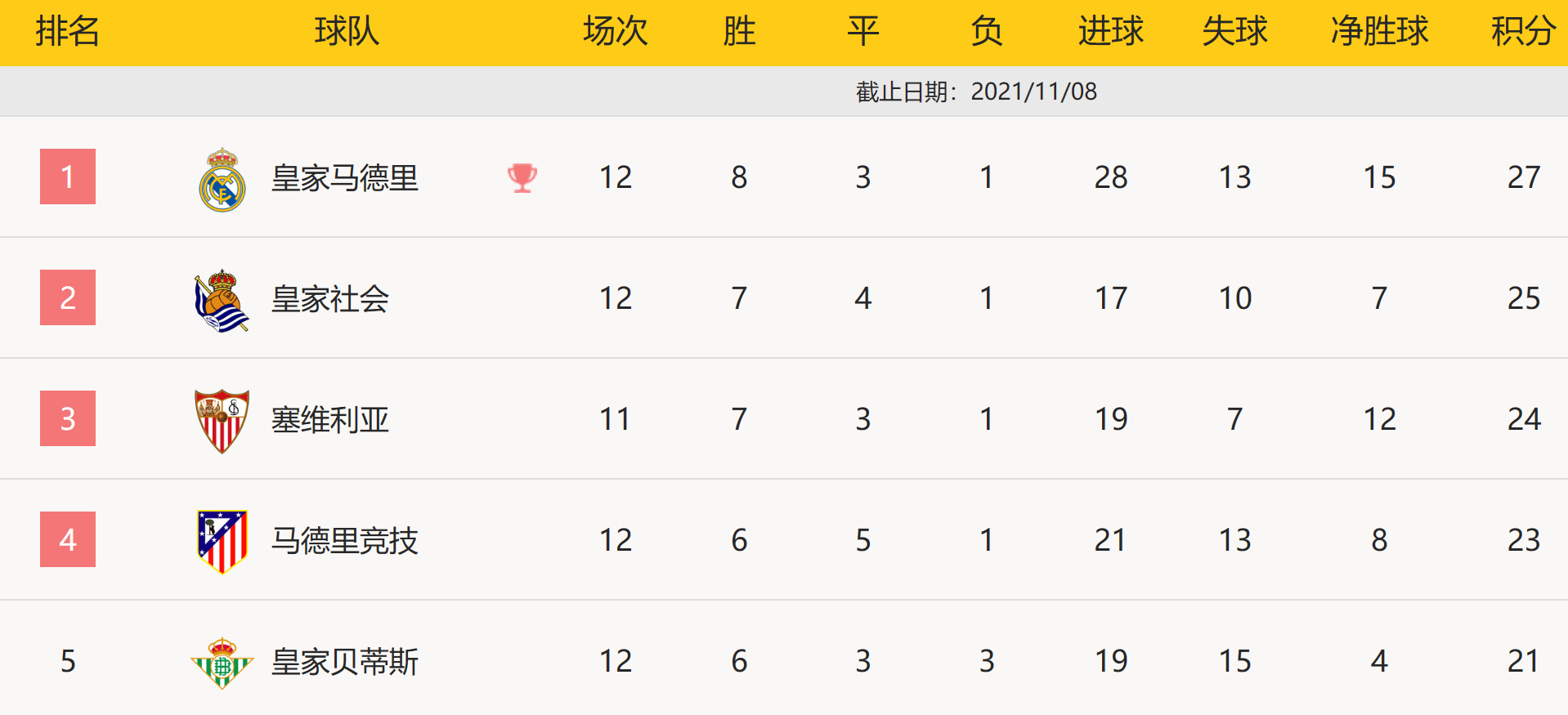Click the red rank 4 badge
Image resolution: width=1568 pixels, height=715 pixels.
68,539
